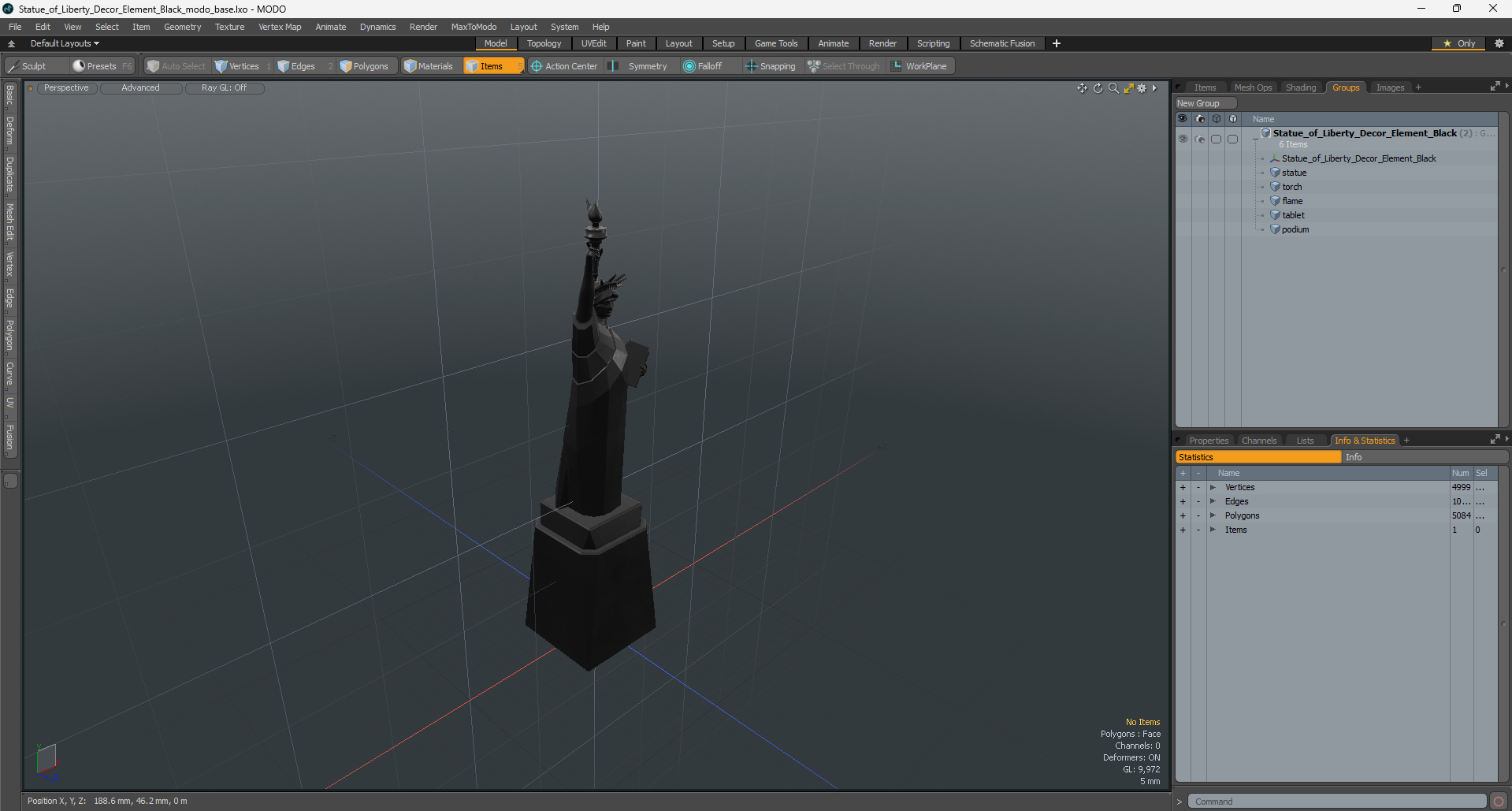Open the Default Layouts dropdown
Viewport: 1512px width, 811px height.
(x=65, y=43)
